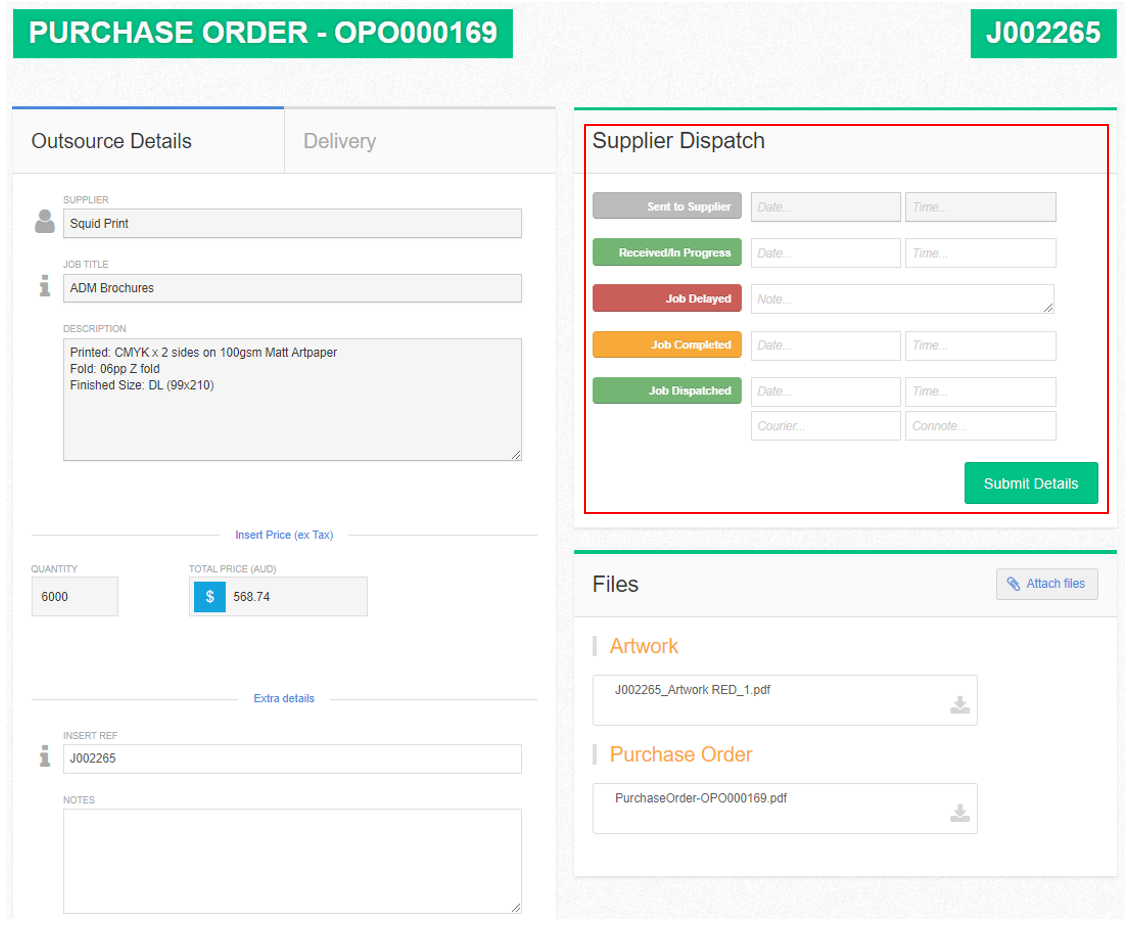Click the Submit Details button
Image resolution: width=1133 pixels, height=936 pixels.
pos(1031,484)
